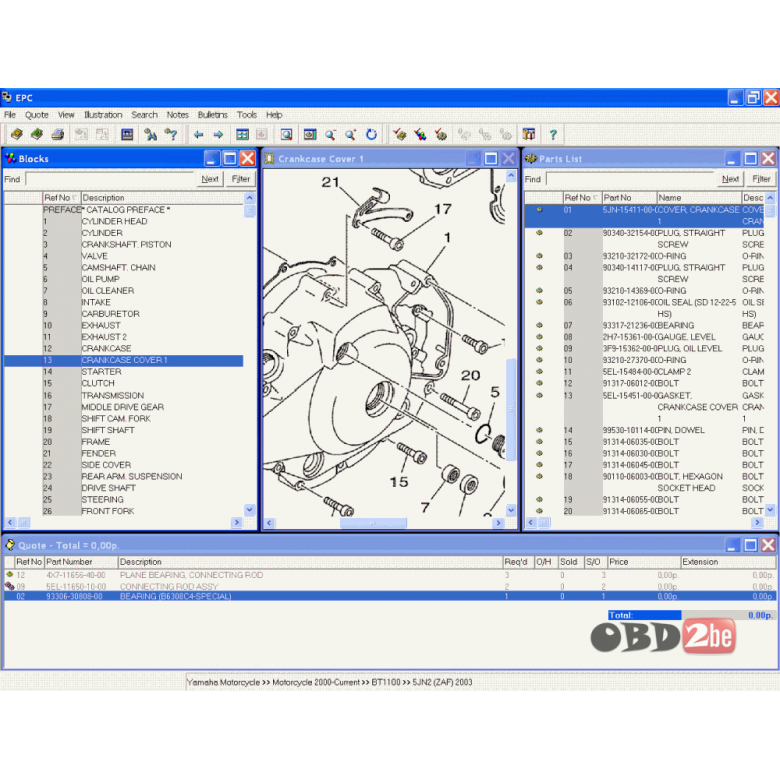The image size is (780, 780).
Task: Click the checkmark with gear icon
Action: click(441, 134)
